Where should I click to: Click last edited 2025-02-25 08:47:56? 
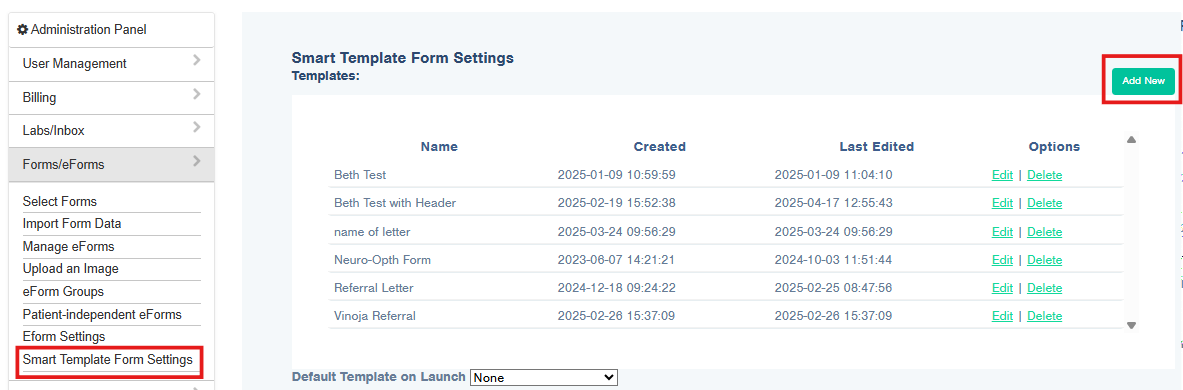834,288
